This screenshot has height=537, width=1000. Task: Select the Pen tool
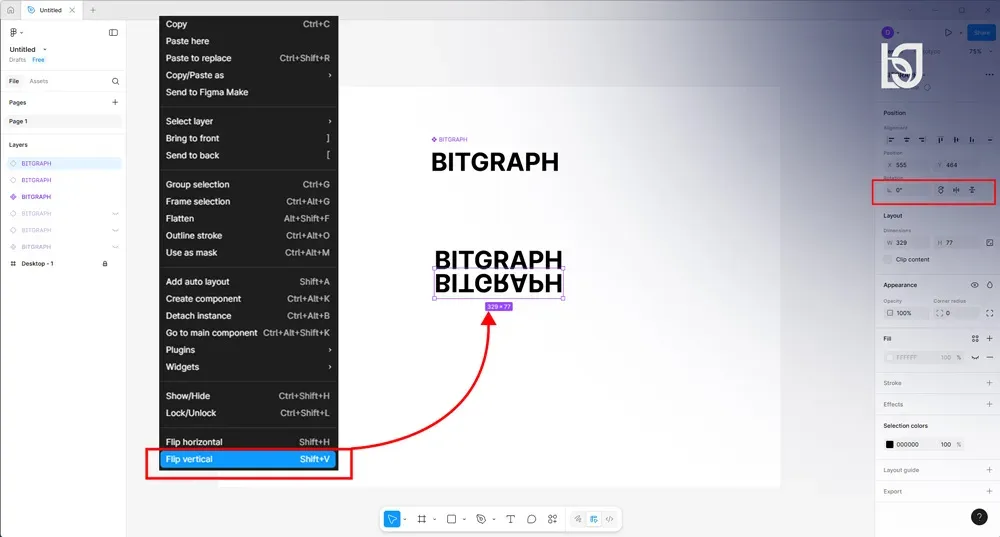[481, 519]
